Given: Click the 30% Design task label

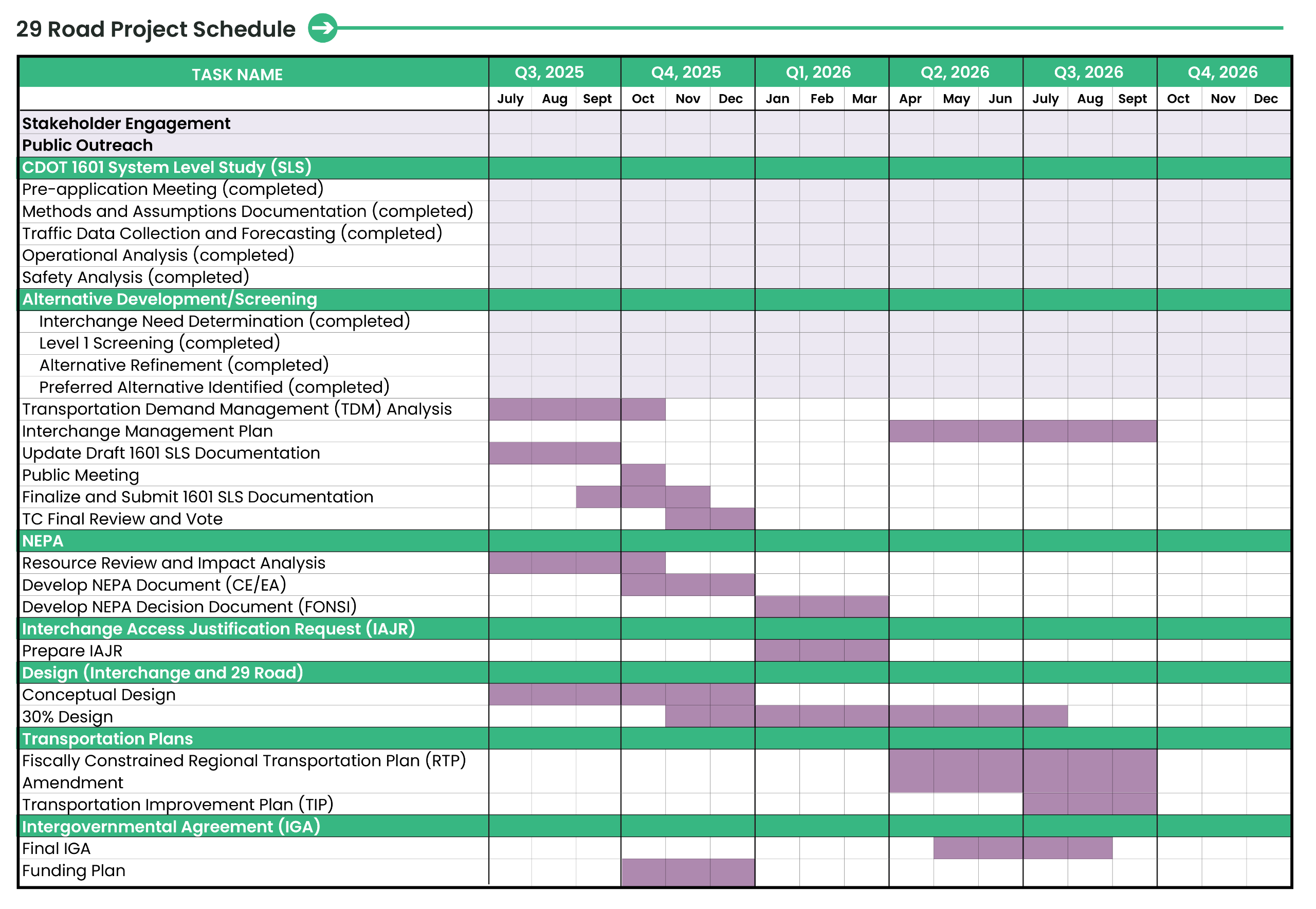Looking at the screenshot, I should [67, 717].
